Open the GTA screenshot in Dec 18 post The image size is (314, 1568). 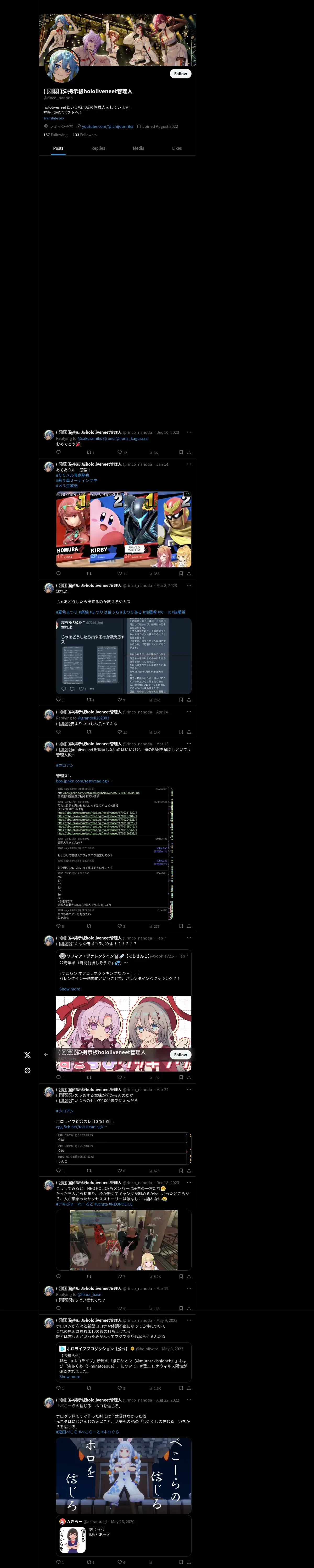(x=124, y=1240)
